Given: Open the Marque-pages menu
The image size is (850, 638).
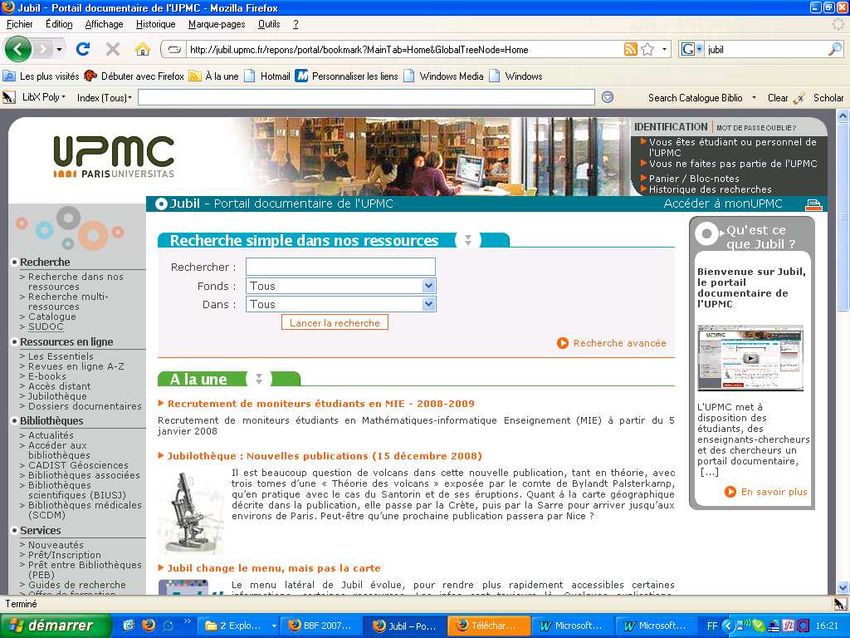Looking at the screenshot, I should [216, 24].
